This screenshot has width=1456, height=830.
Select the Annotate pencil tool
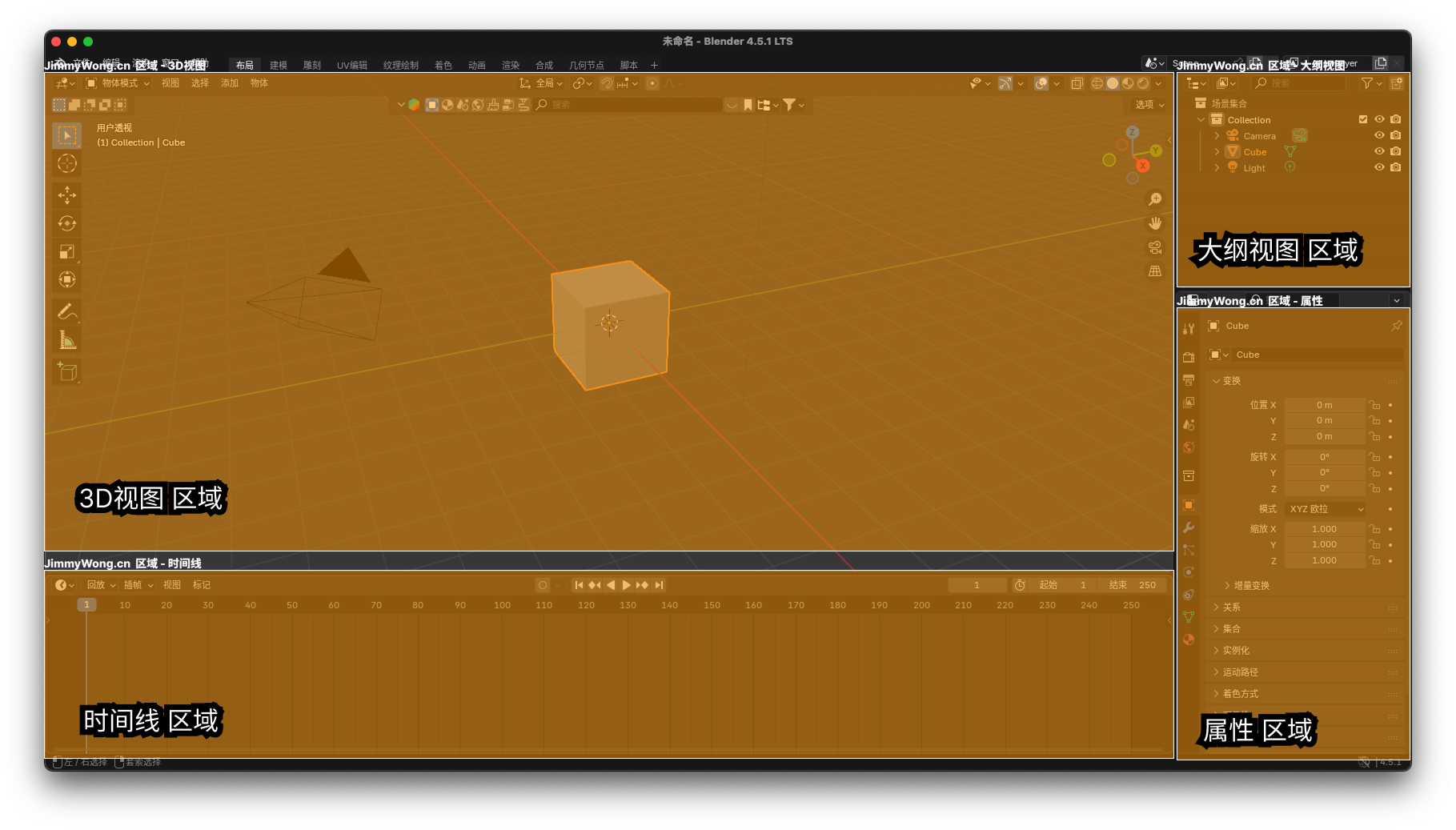[67, 312]
